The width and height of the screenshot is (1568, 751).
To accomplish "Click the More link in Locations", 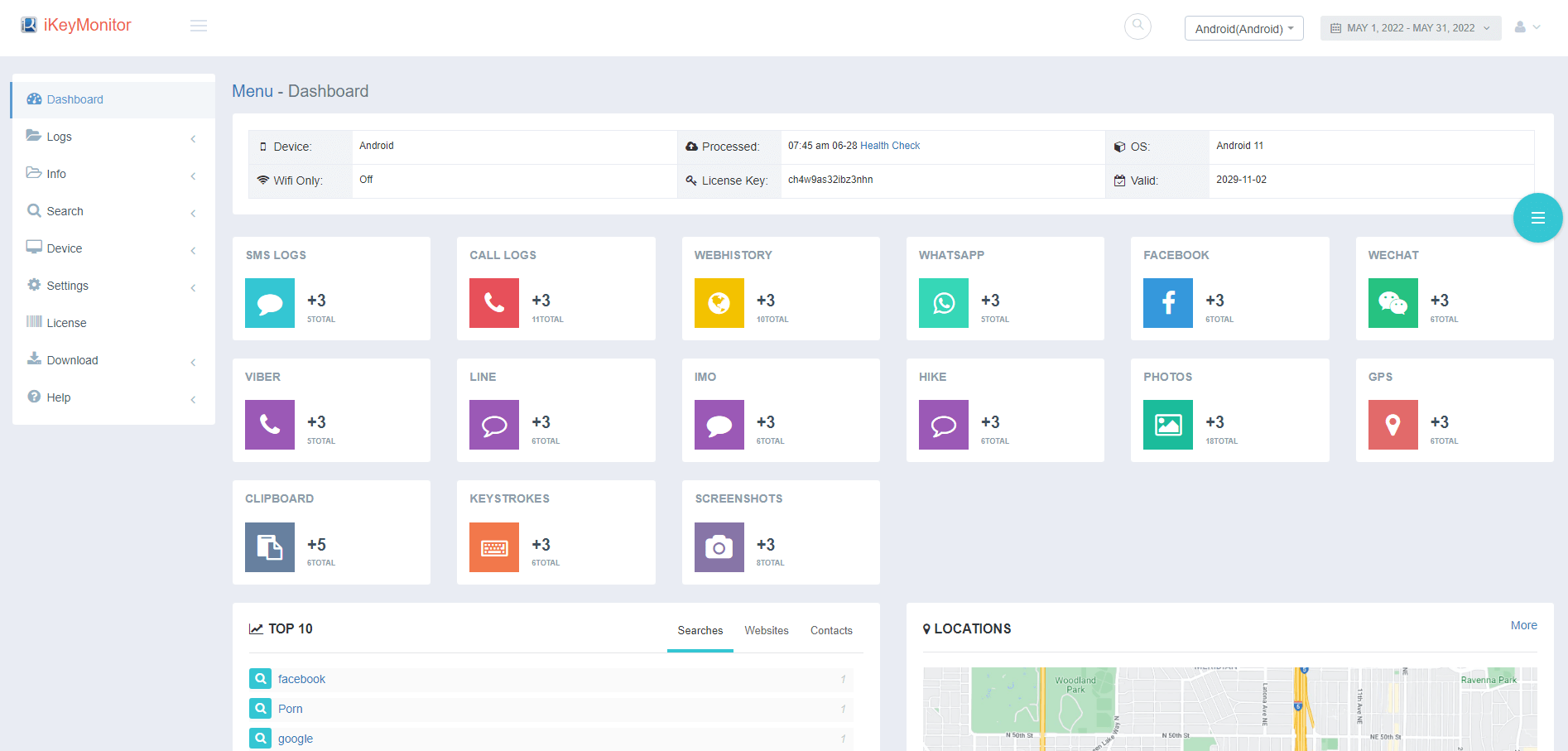I will tap(1523, 625).
